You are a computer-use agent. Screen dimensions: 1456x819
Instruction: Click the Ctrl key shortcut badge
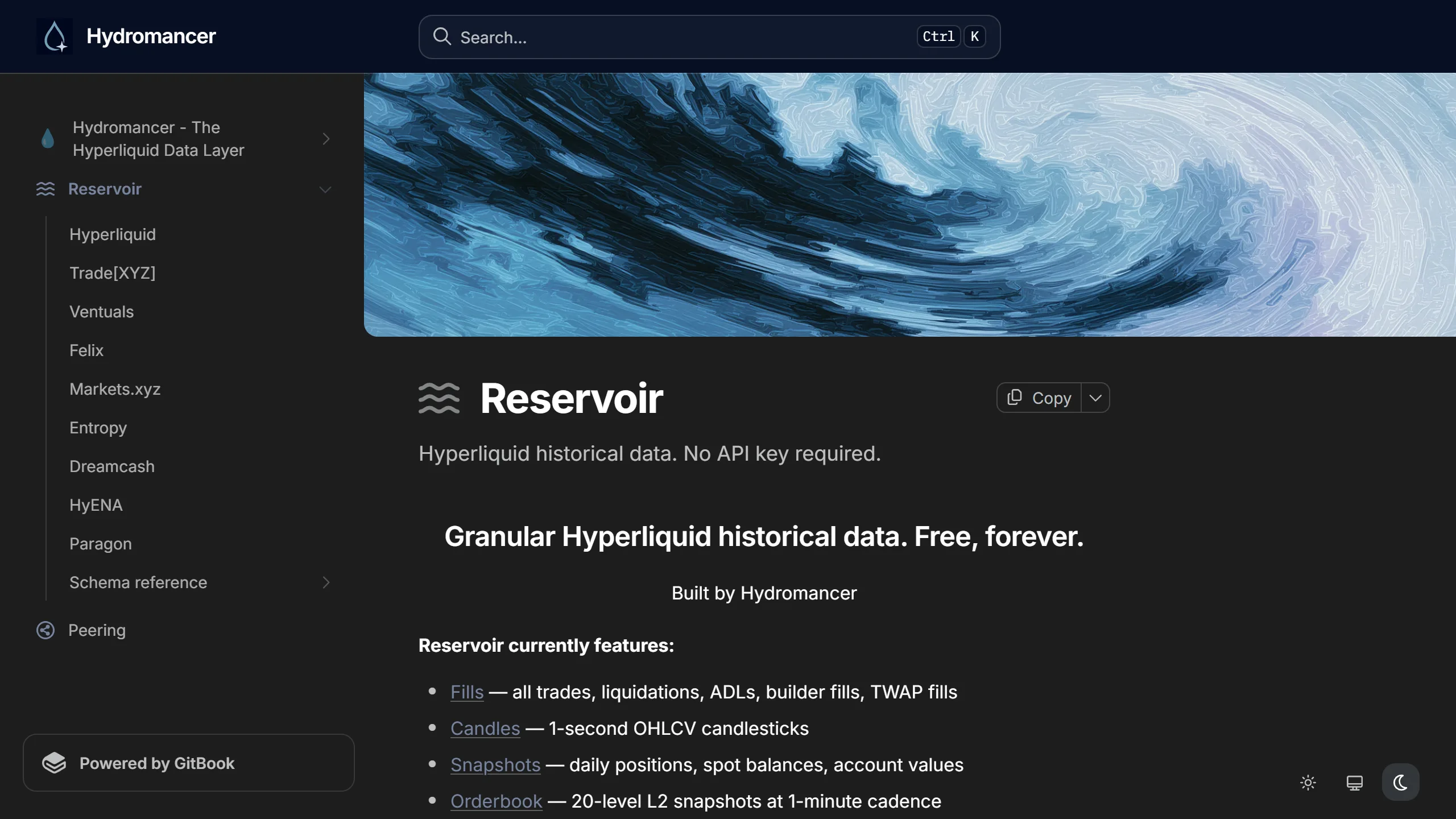pos(938,36)
